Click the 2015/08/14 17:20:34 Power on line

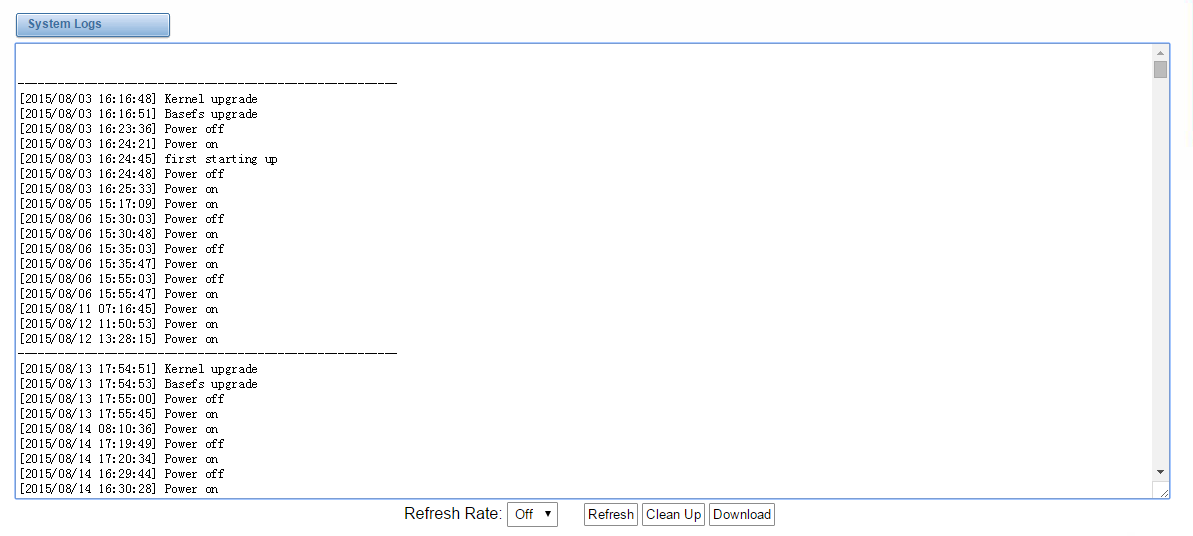click(x=119, y=459)
